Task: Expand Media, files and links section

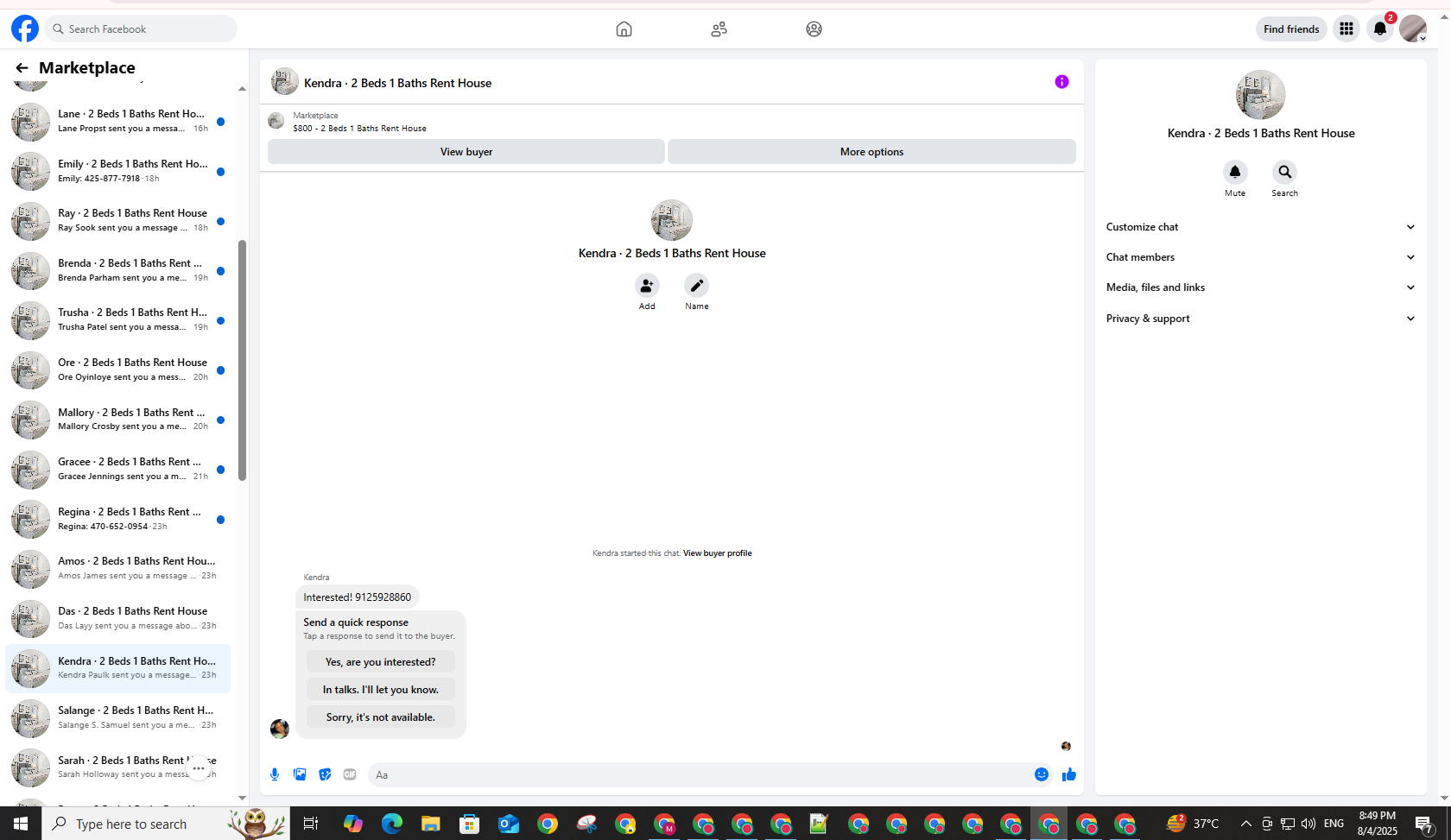Action: [1261, 287]
